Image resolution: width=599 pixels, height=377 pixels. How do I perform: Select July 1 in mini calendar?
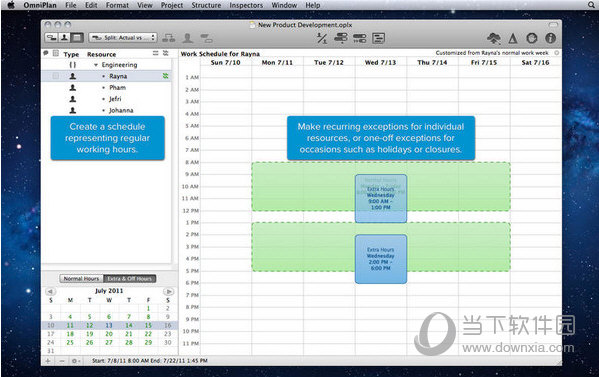[148, 308]
